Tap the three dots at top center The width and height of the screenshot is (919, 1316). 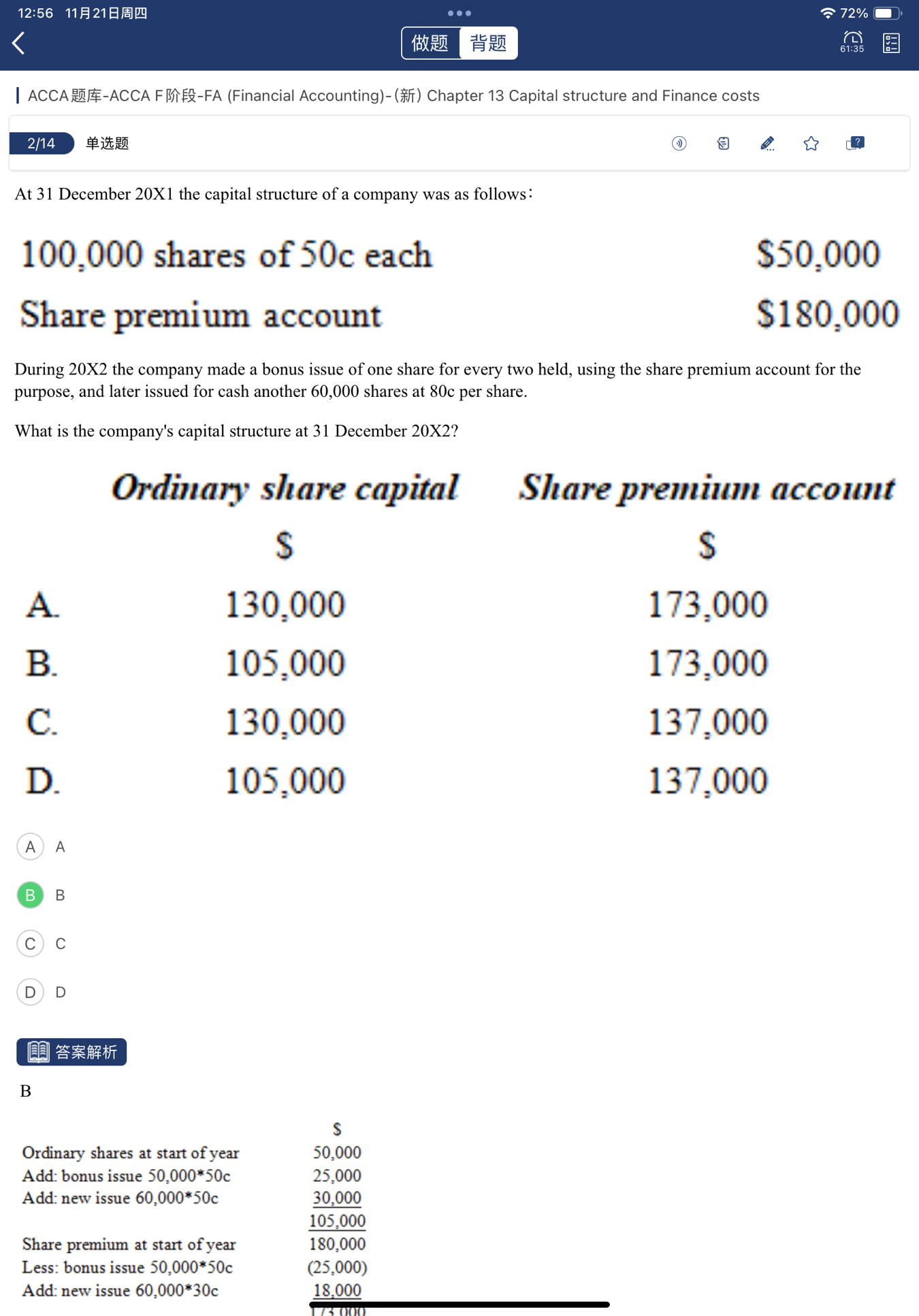tap(459, 13)
